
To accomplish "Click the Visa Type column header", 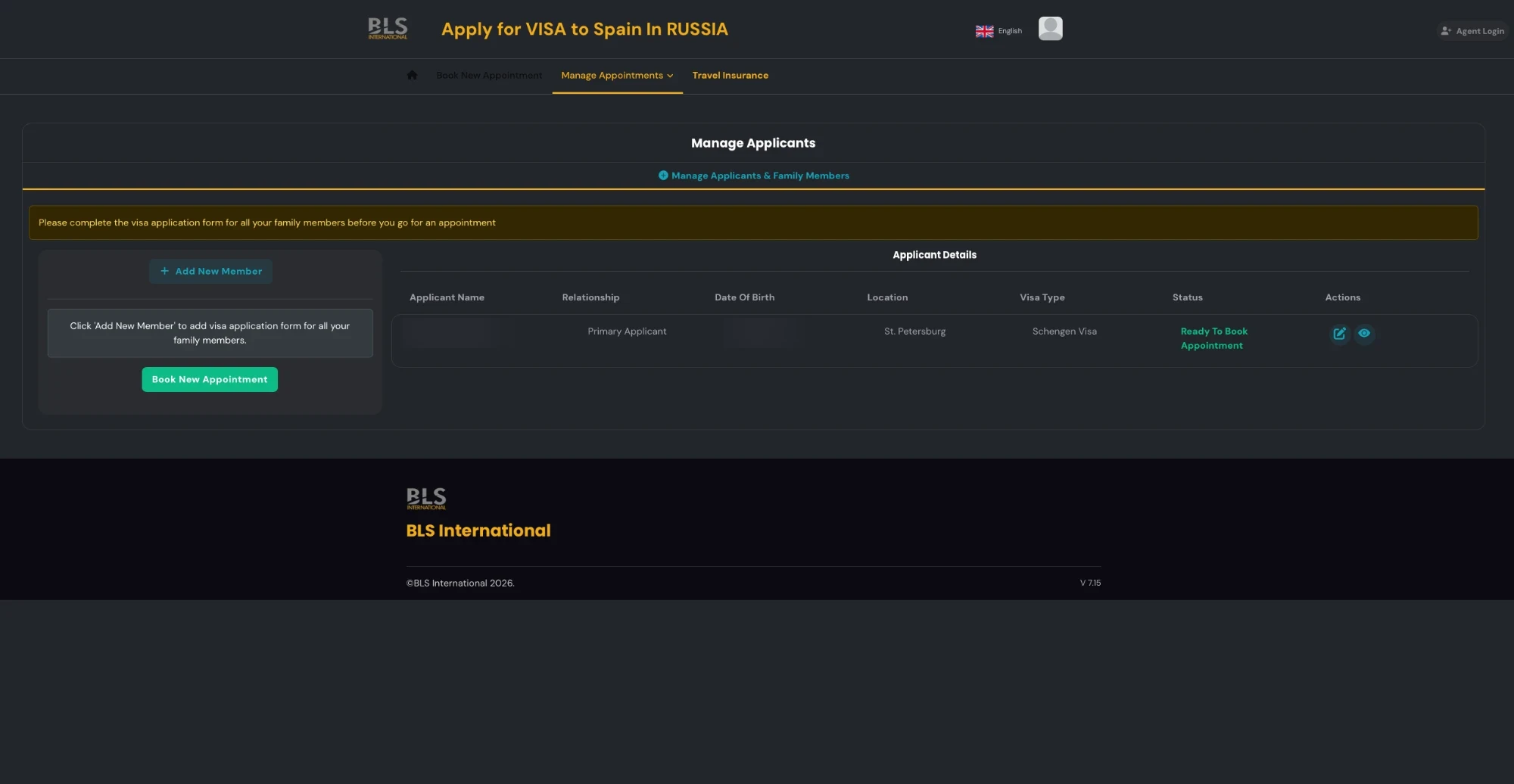I will (1042, 297).
